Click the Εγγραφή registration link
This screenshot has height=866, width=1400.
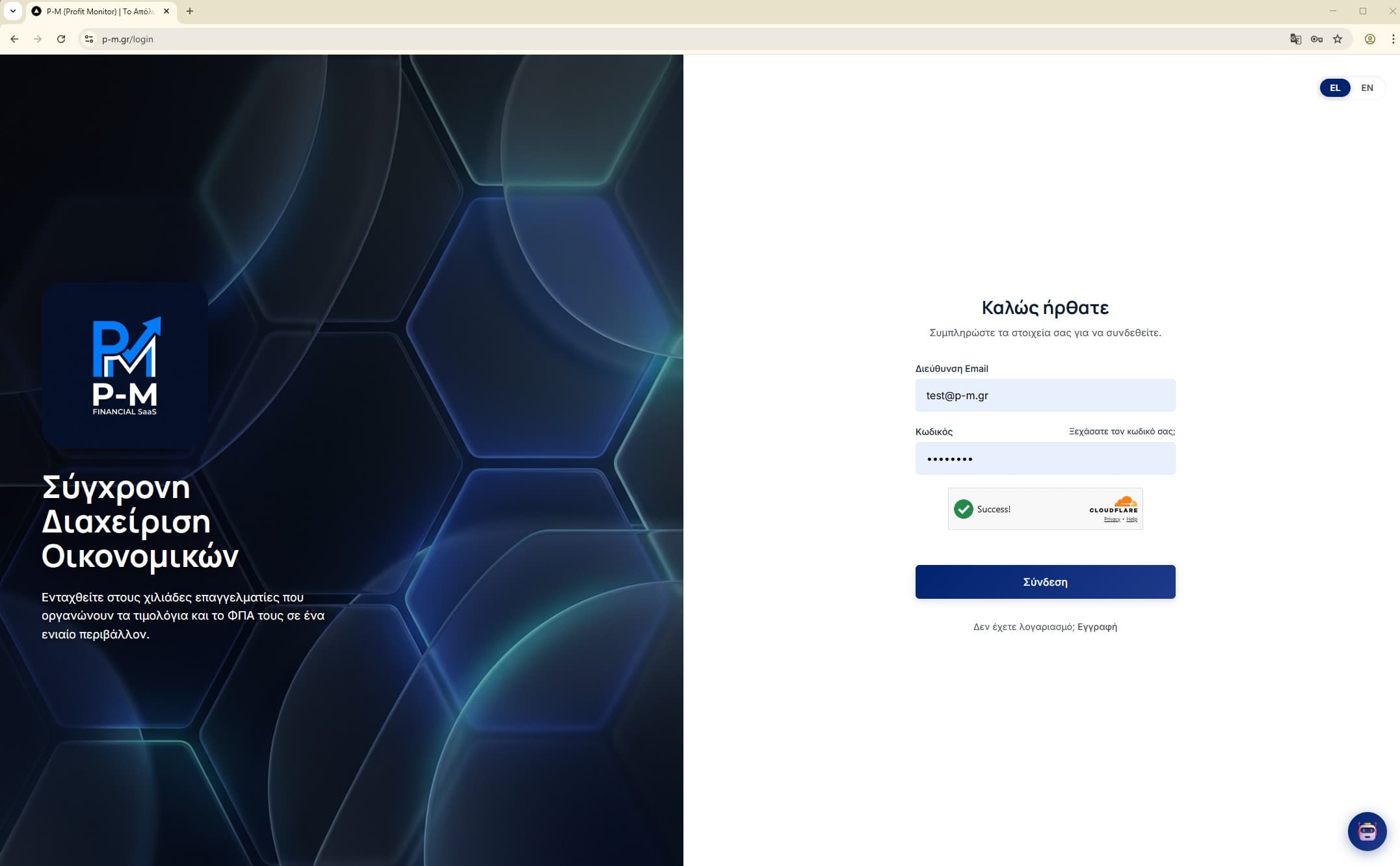point(1097,627)
